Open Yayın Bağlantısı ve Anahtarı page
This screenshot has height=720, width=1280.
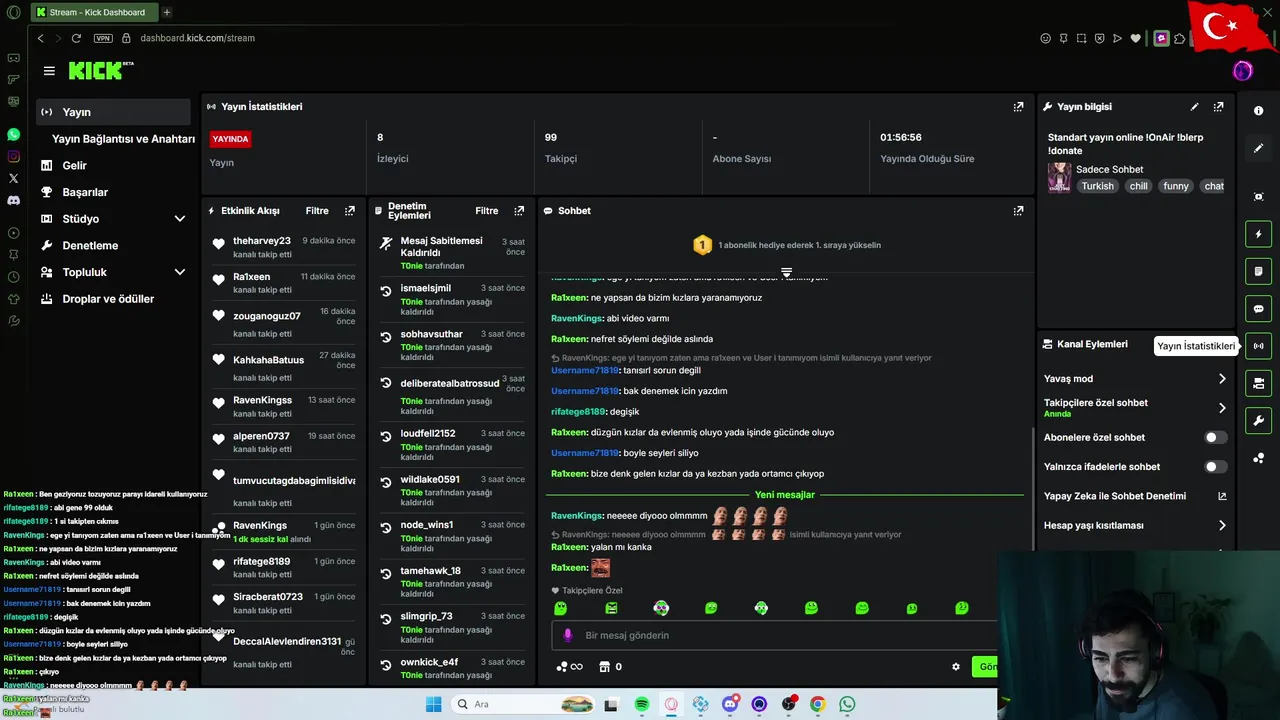click(123, 139)
